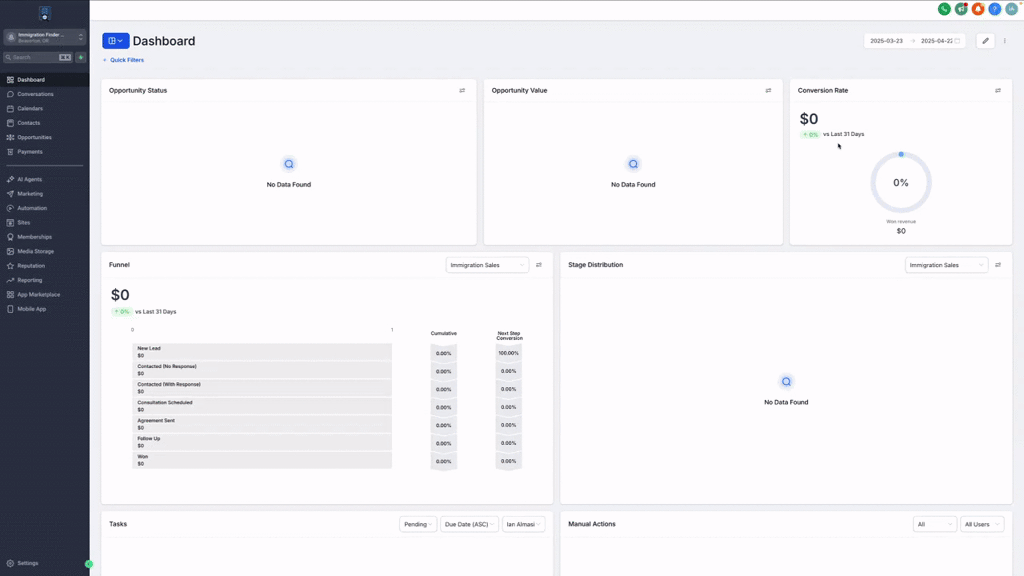The image size is (1024, 576).
Task: Click the user avatar in top bar
Action: click(1011, 9)
